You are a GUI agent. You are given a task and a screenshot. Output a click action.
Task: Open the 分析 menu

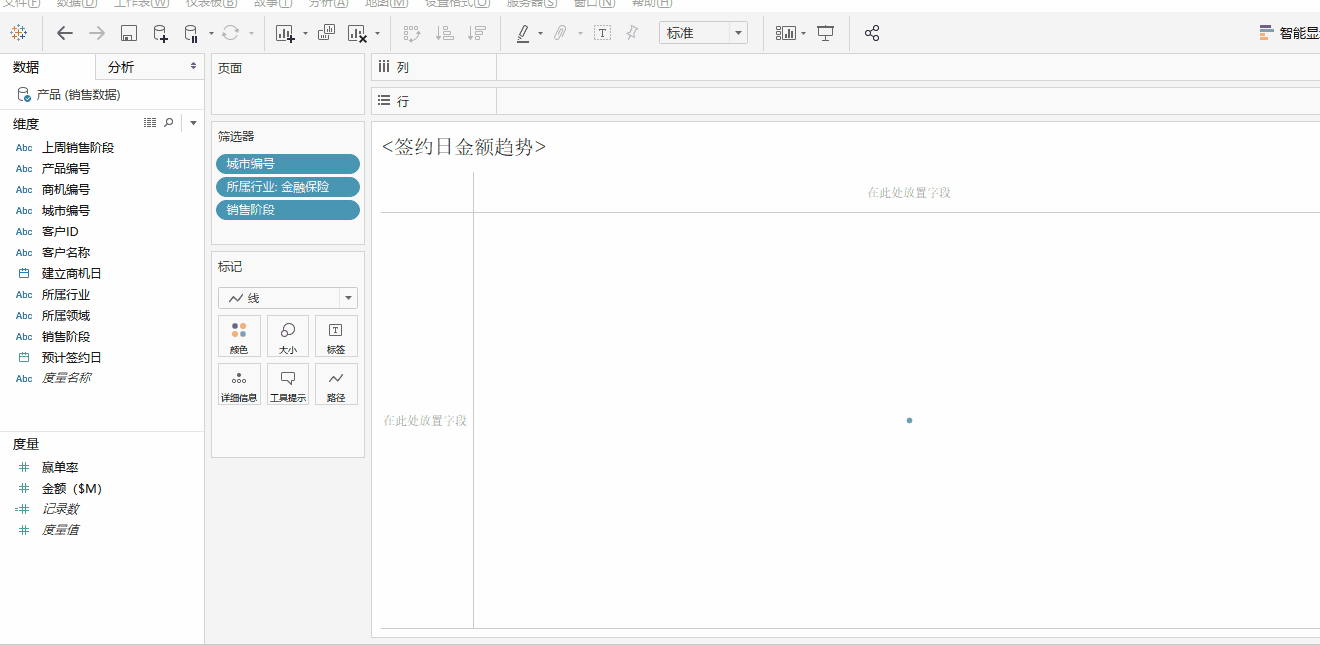click(x=327, y=3)
